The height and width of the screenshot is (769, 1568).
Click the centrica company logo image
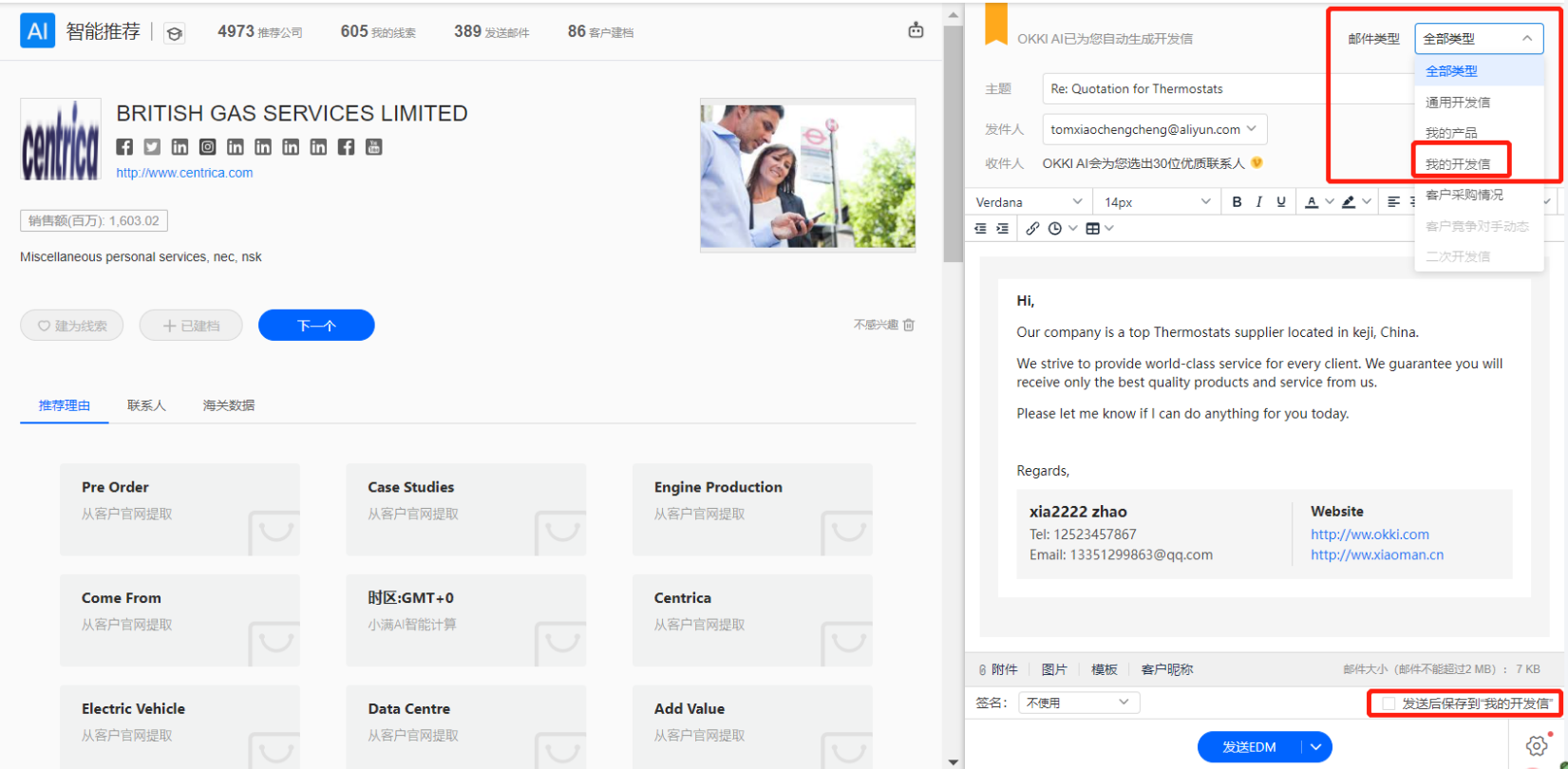[61, 140]
